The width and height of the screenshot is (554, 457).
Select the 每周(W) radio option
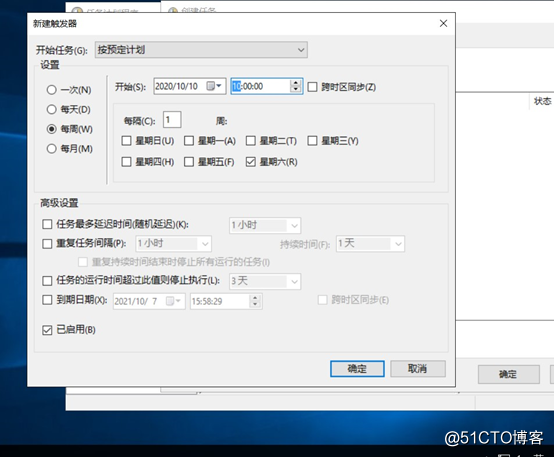point(52,129)
